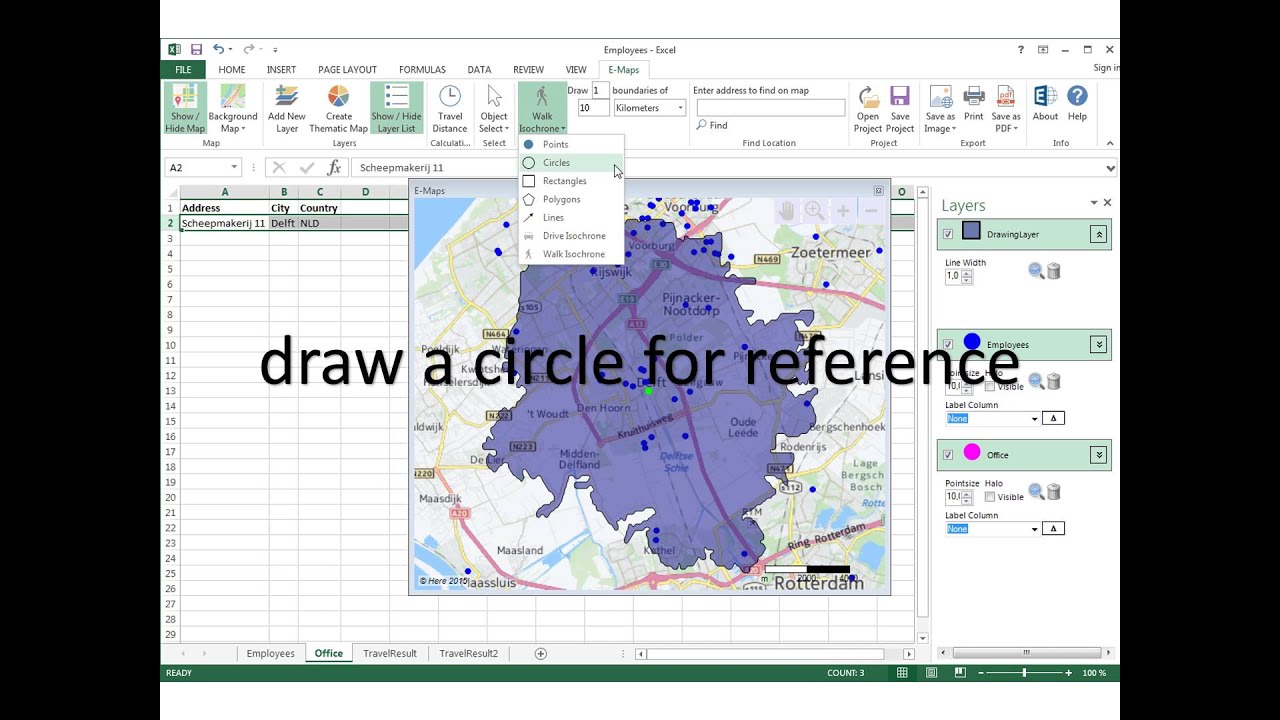Viewport: 1280px width, 720px height.
Task: Click the Save as PDF icon
Action: [1006, 108]
